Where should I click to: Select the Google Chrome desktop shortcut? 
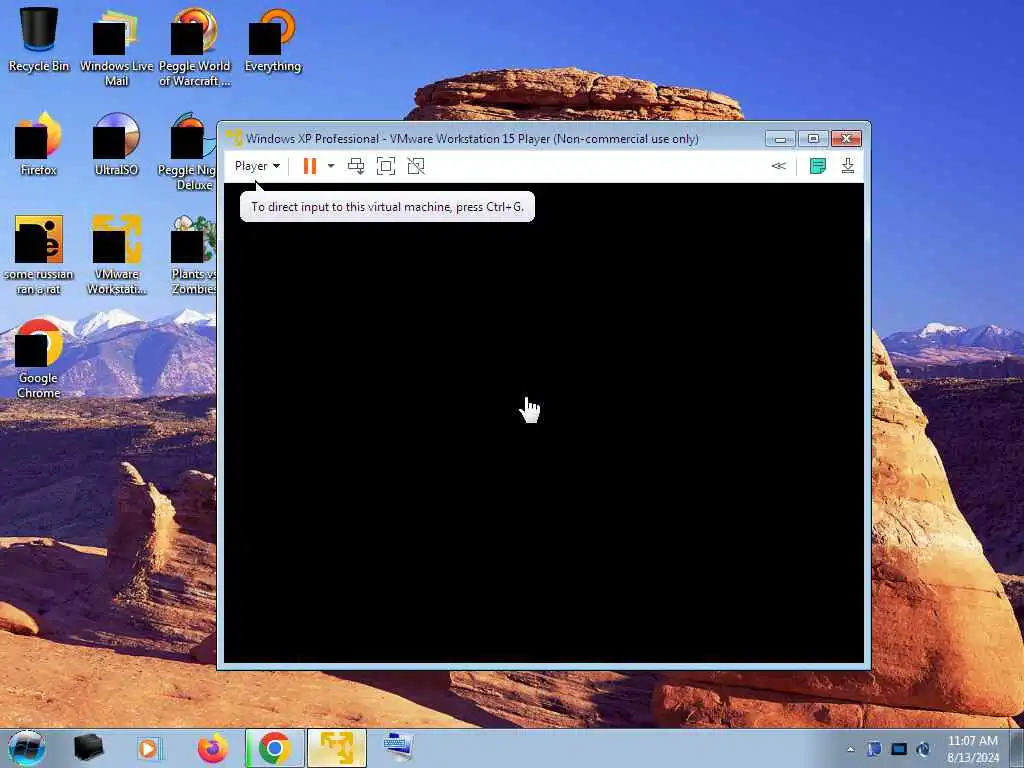pos(39,359)
